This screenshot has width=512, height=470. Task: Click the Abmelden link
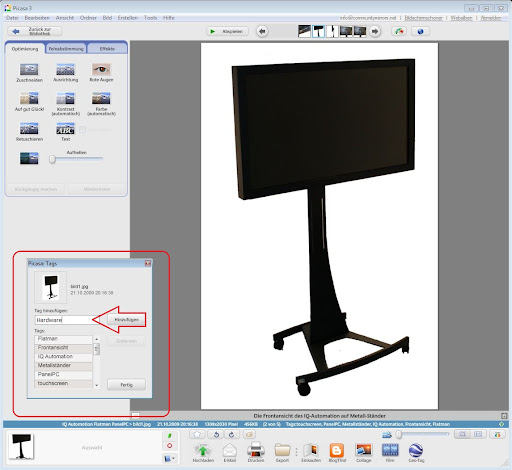click(x=491, y=18)
